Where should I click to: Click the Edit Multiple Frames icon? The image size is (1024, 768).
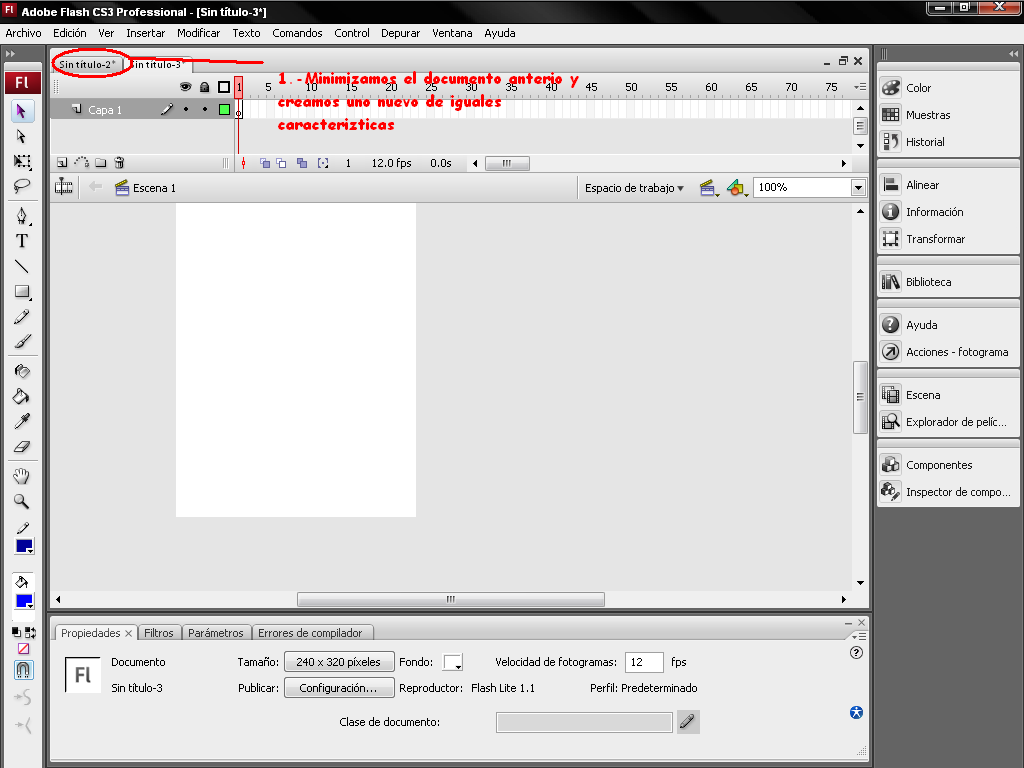[302, 163]
